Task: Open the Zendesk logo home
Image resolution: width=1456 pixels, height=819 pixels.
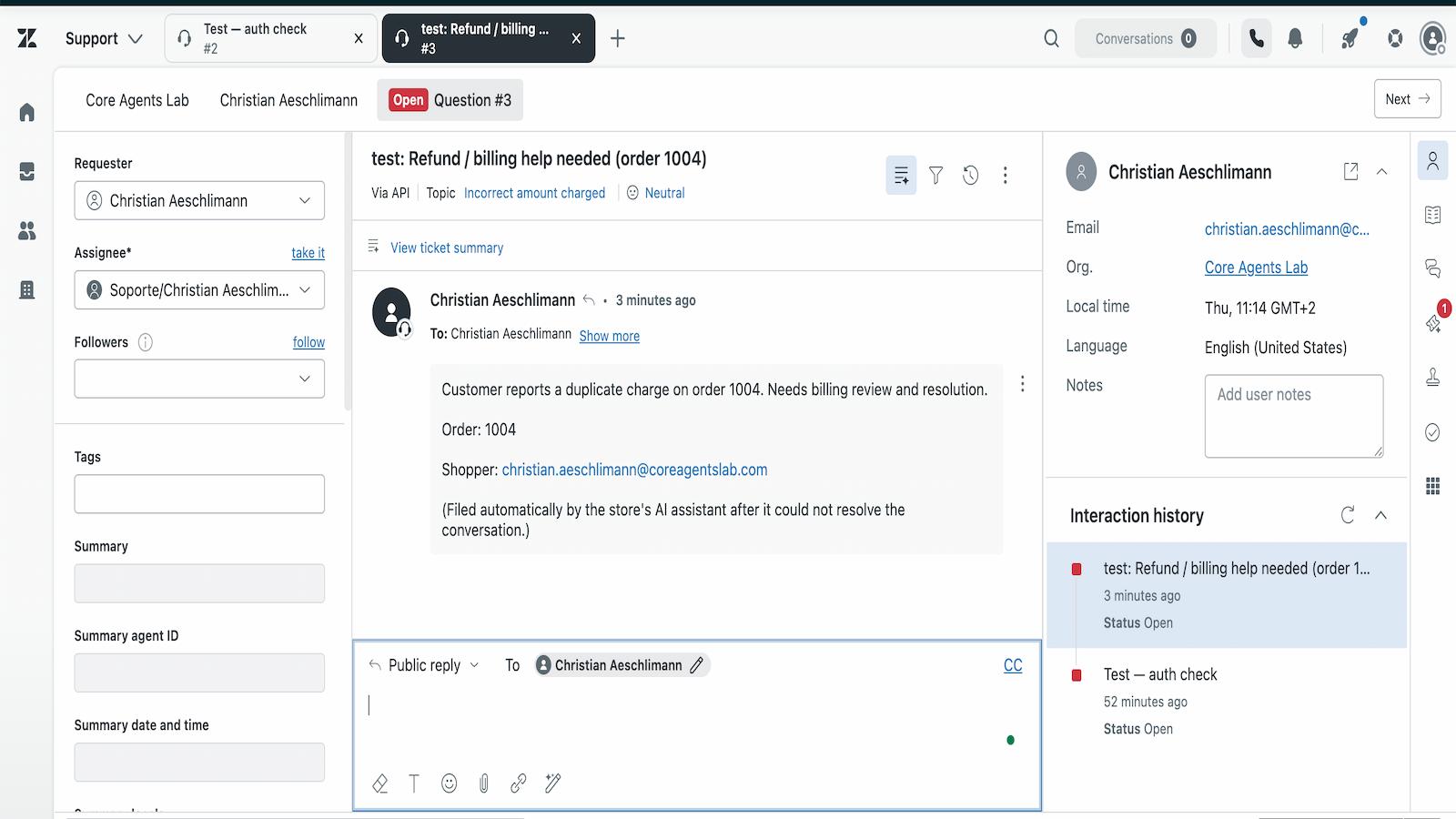Action: (27, 38)
